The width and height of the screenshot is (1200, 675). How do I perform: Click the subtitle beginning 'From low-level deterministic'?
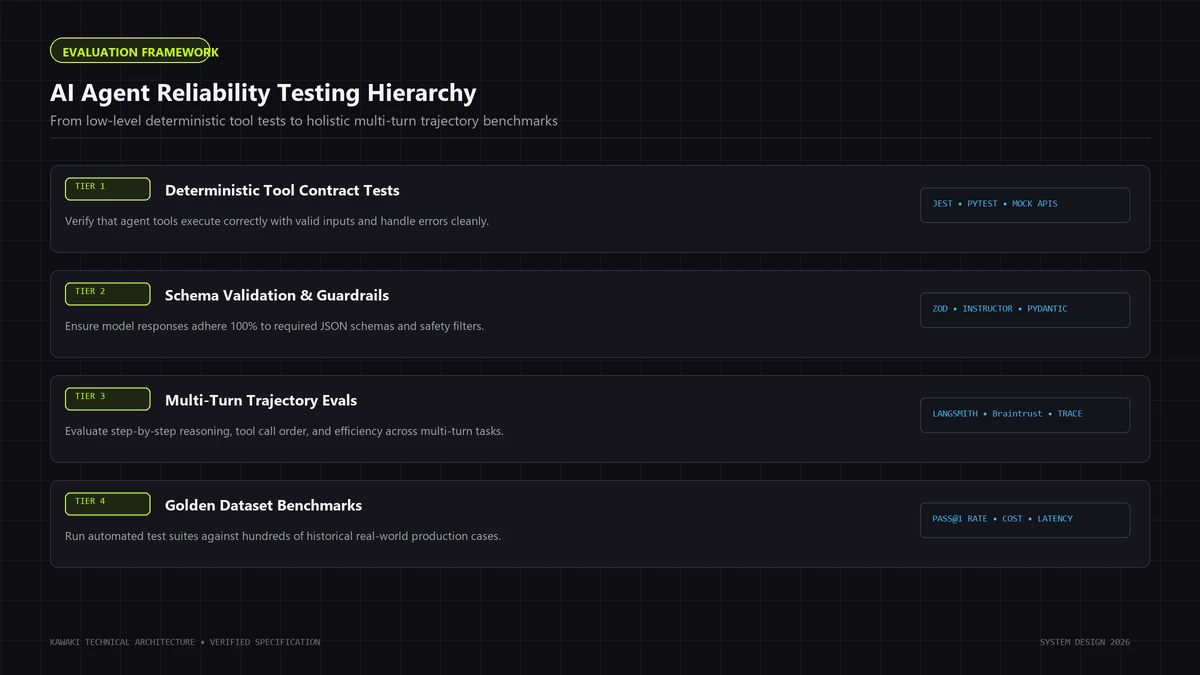tap(304, 121)
